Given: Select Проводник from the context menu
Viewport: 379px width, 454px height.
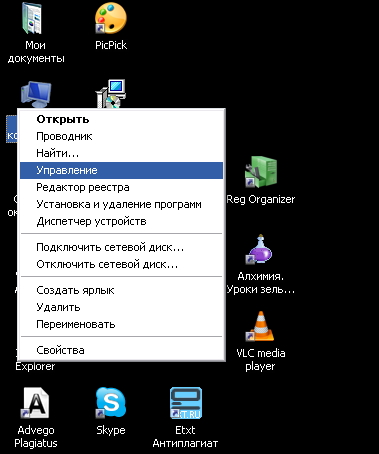Looking at the screenshot, I should coord(121,136).
